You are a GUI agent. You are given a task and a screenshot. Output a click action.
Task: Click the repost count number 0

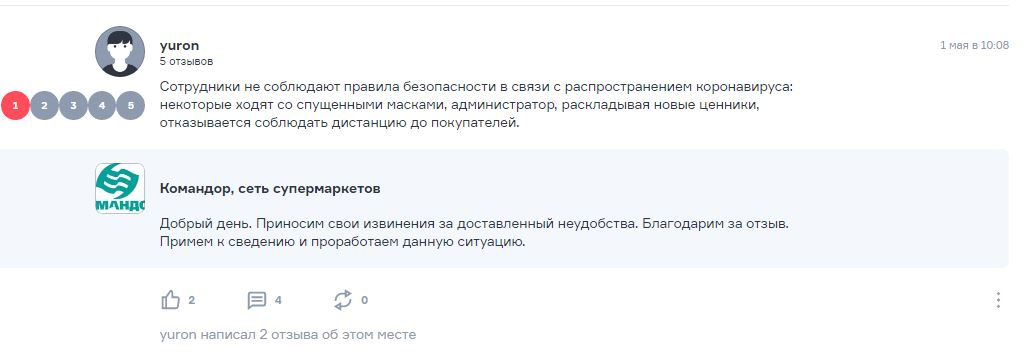365,301
